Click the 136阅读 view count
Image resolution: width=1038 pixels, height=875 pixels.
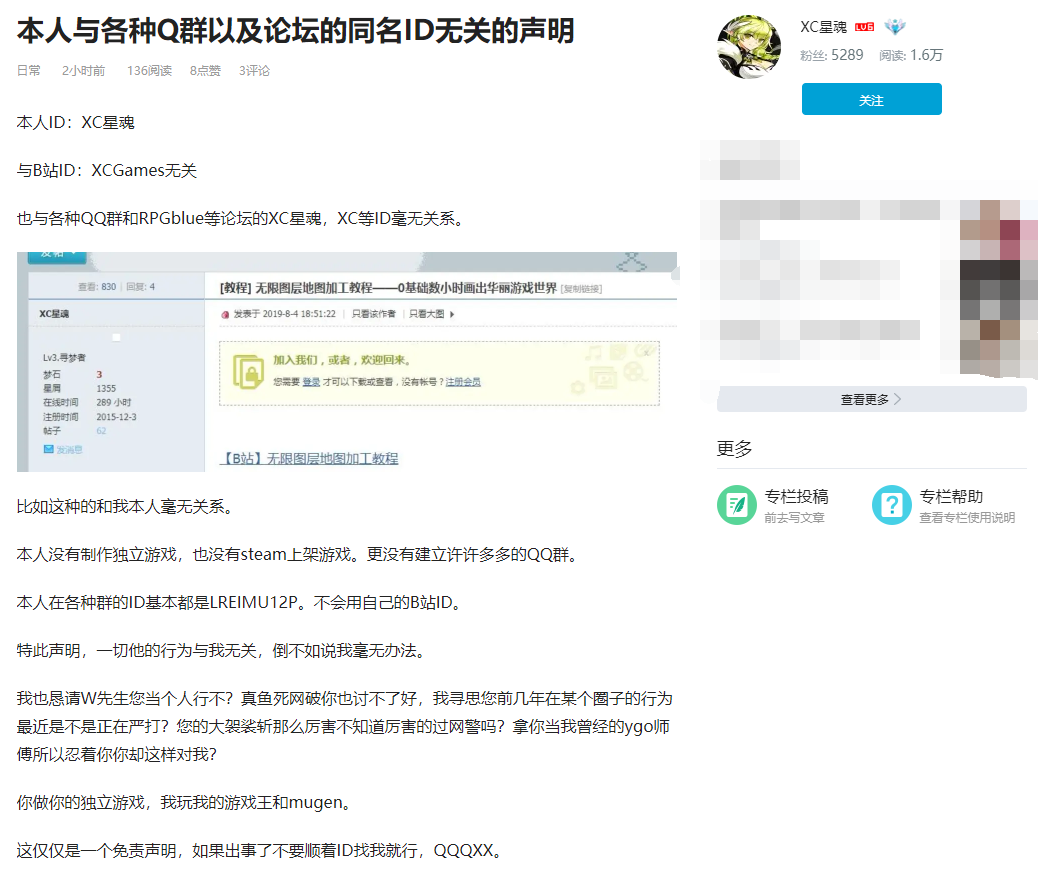coord(149,71)
